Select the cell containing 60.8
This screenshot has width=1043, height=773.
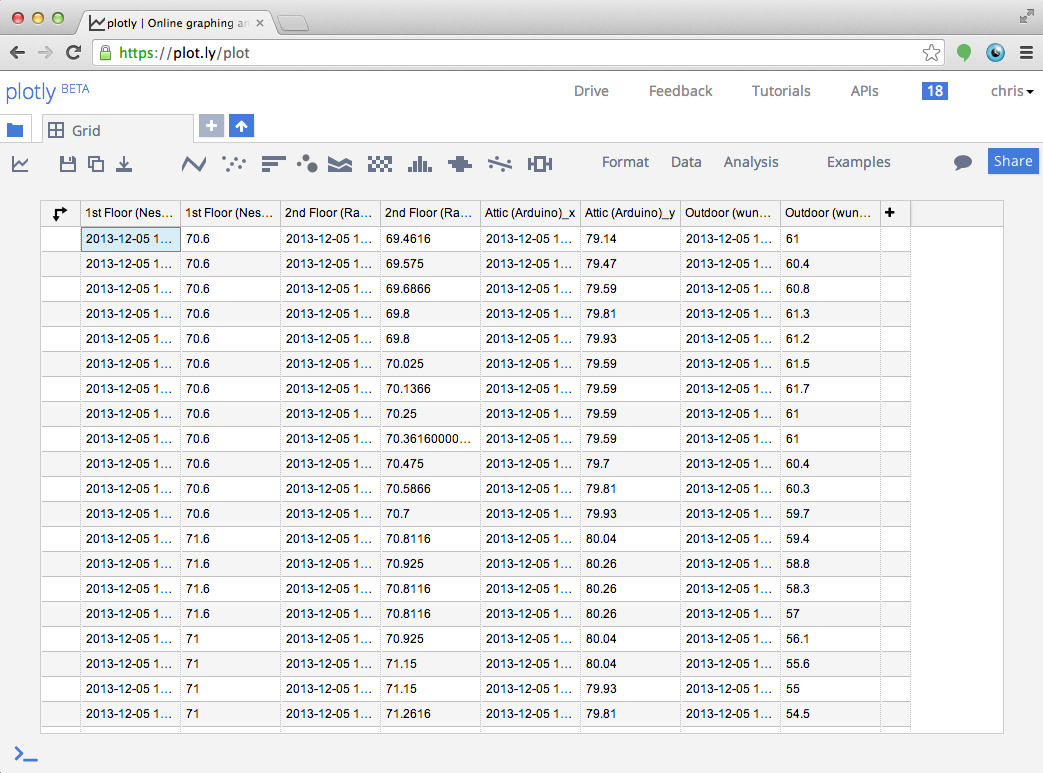click(830, 289)
